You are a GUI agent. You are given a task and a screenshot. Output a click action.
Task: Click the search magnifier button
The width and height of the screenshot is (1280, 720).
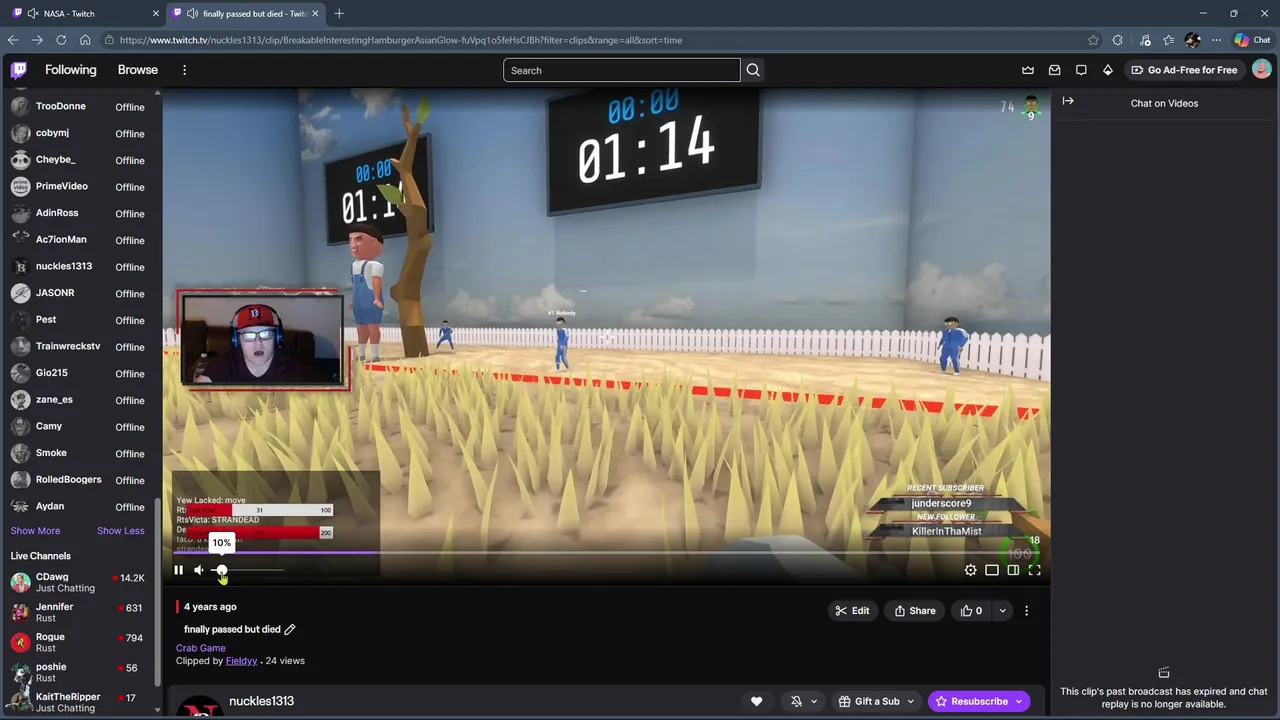(753, 70)
